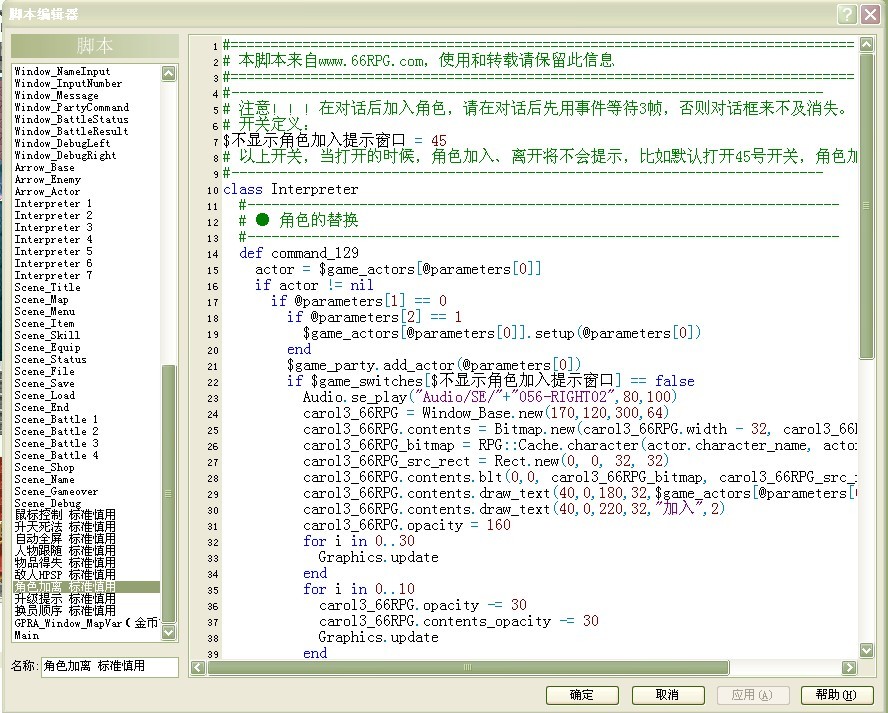
Task: Open help with the 帮助(H) button
Action: [x=836, y=695]
